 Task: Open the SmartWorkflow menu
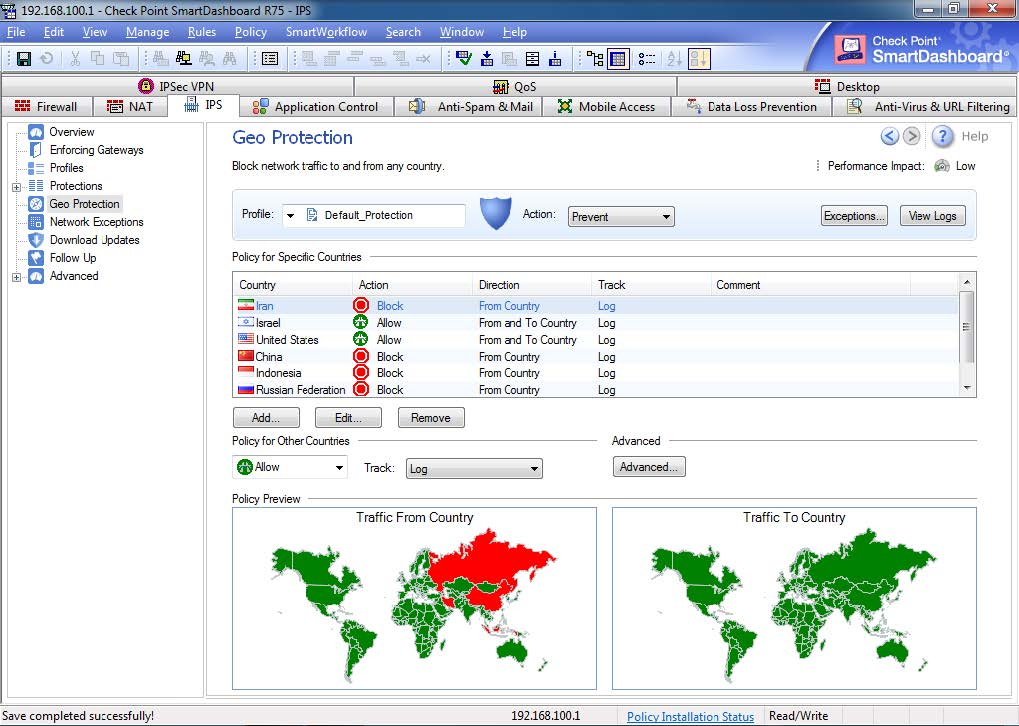tap(326, 32)
